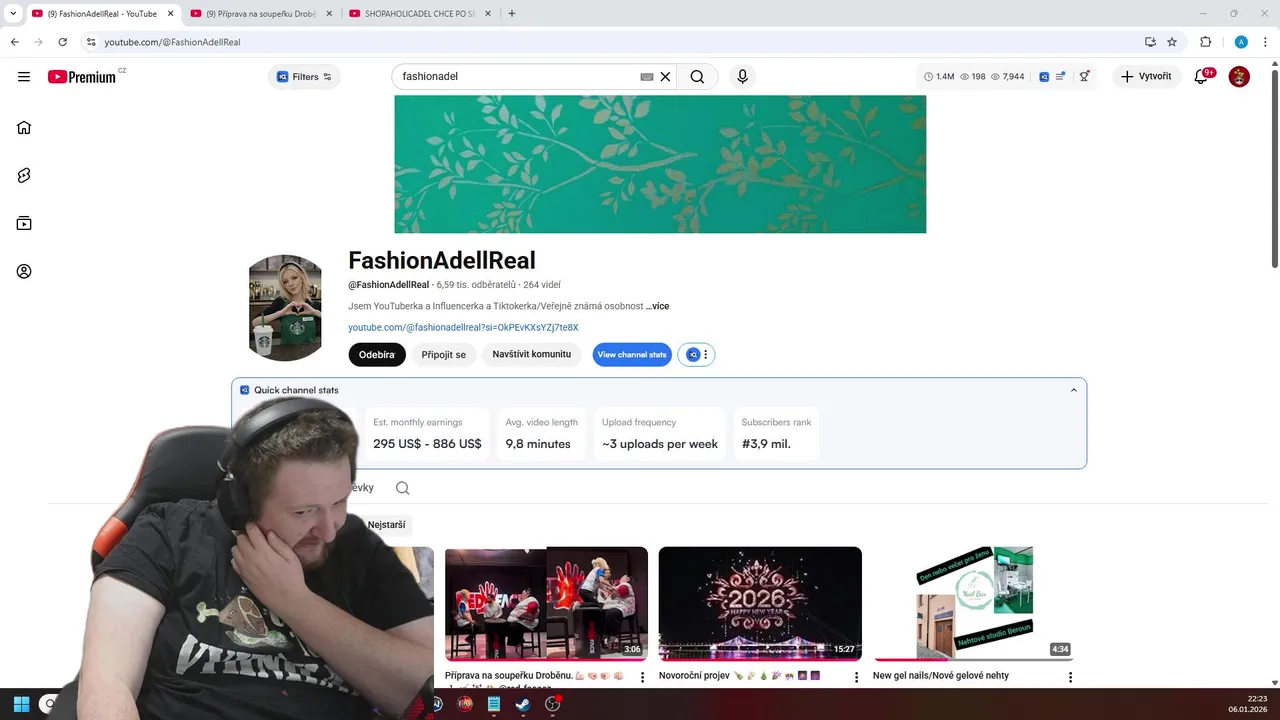
Task: Switch to FashionAdellReal - YouTube browser tab
Action: pyautogui.click(x=101, y=14)
